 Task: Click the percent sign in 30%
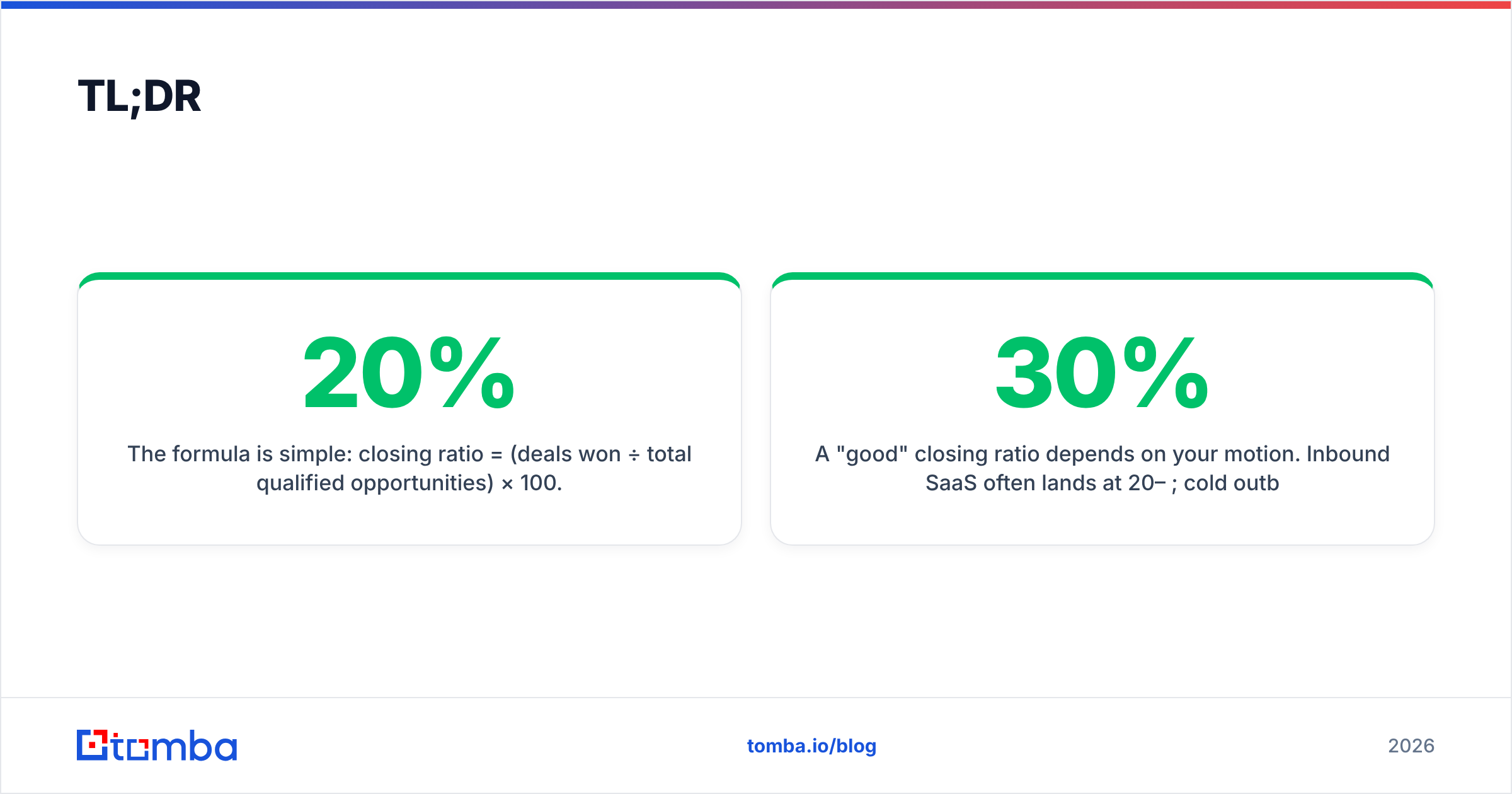tap(1165, 372)
